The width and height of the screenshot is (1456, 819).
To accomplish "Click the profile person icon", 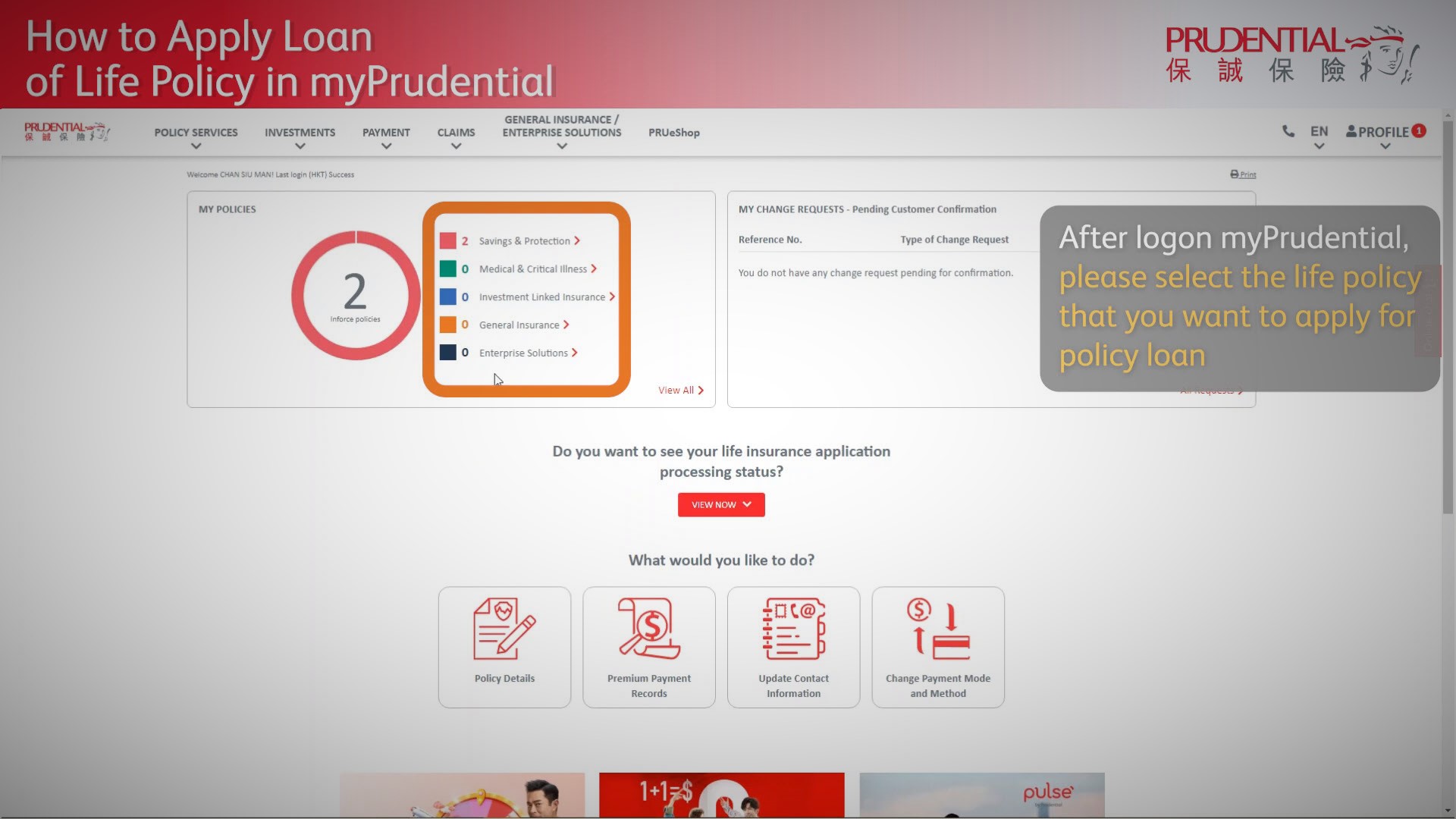I will tap(1351, 131).
